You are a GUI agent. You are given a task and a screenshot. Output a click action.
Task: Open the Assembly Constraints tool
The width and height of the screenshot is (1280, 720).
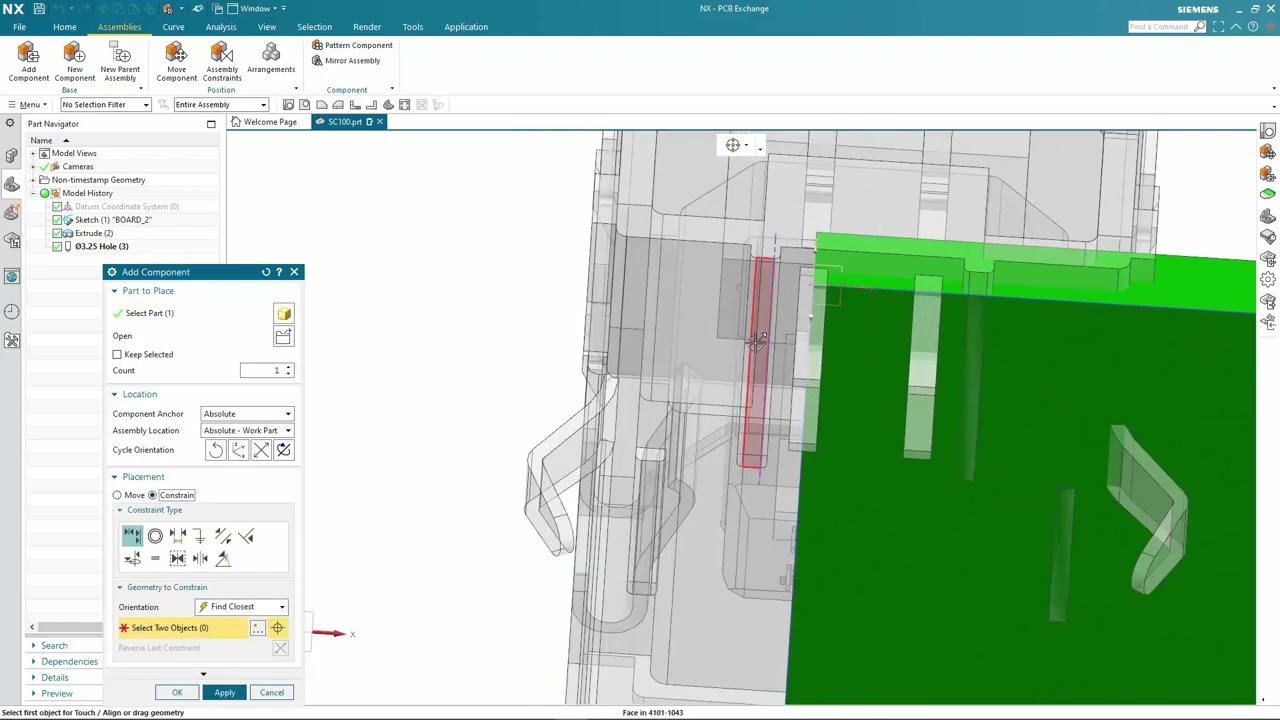(x=222, y=62)
